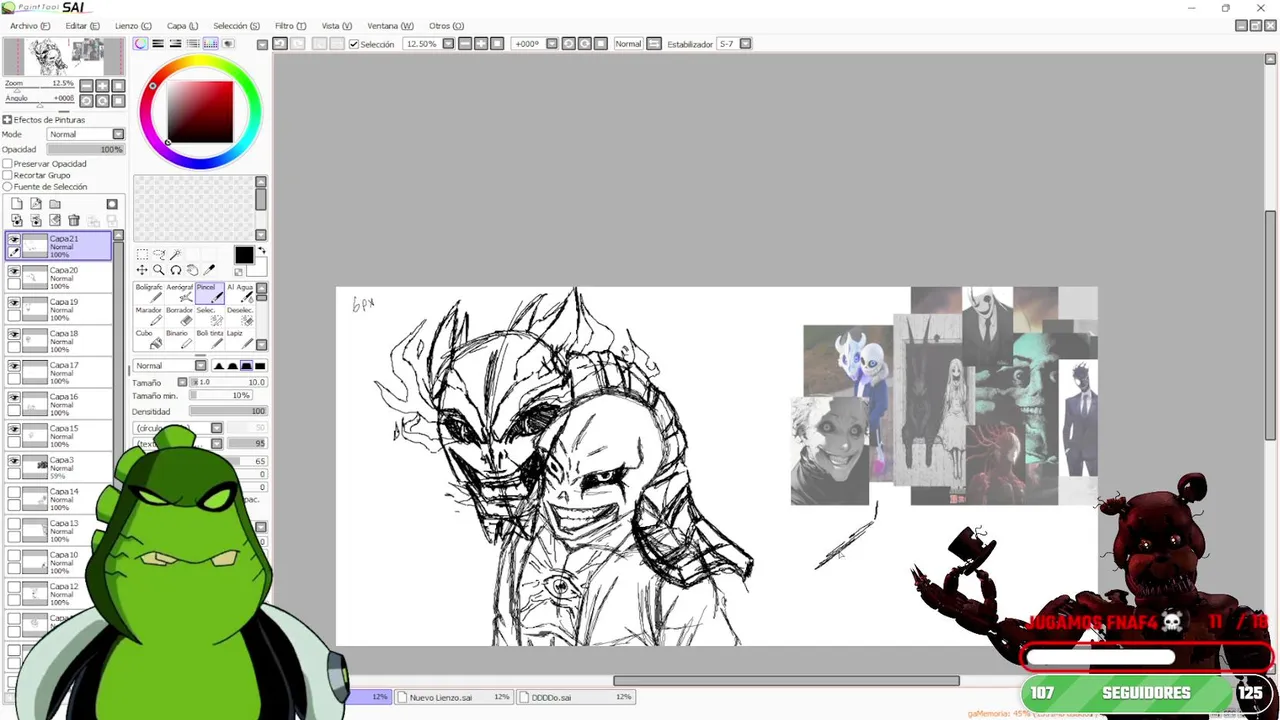
Task: Uncheck the Selección checkbox in toolbar
Action: click(x=354, y=44)
